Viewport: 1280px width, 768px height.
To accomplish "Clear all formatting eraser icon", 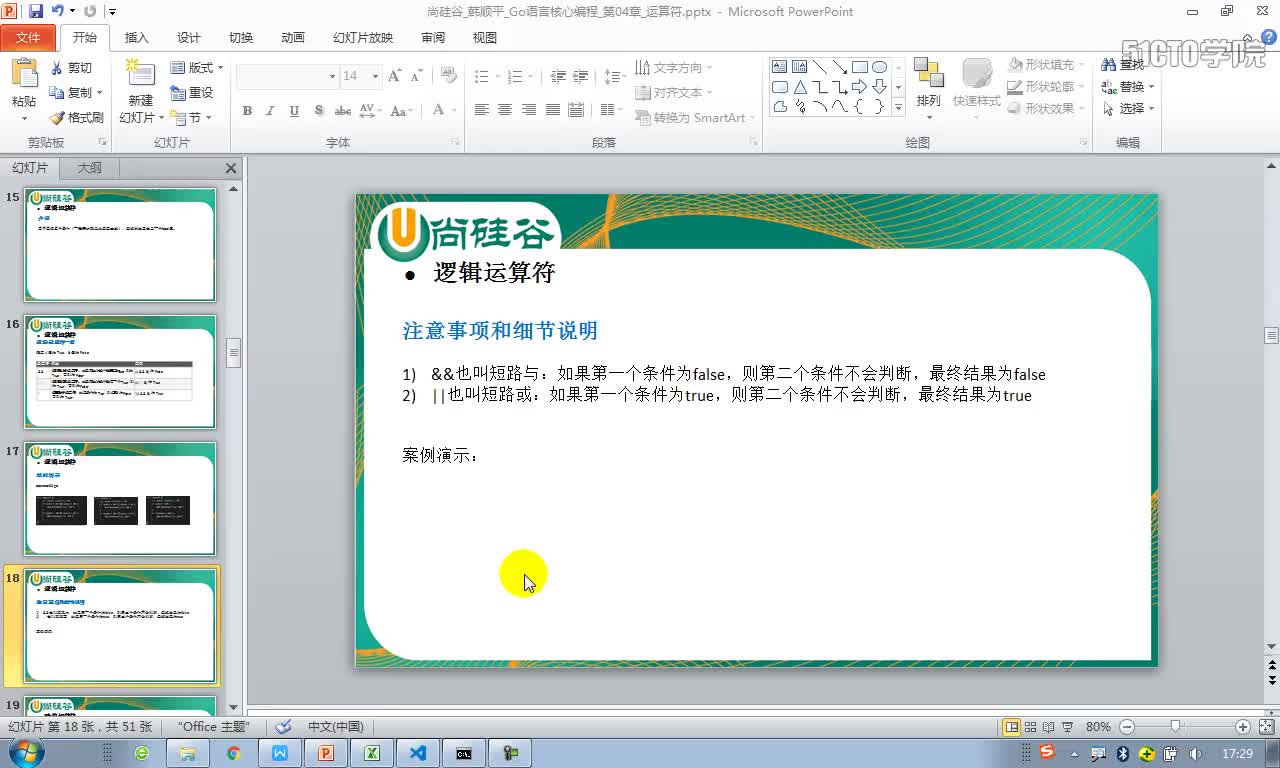I will tap(449, 76).
